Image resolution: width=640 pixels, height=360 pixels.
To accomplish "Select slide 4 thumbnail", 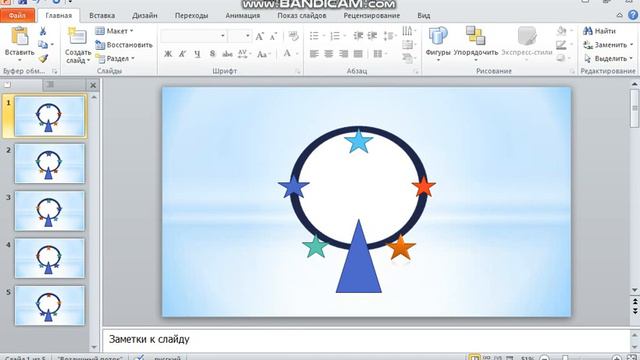I will (x=50, y=258).
